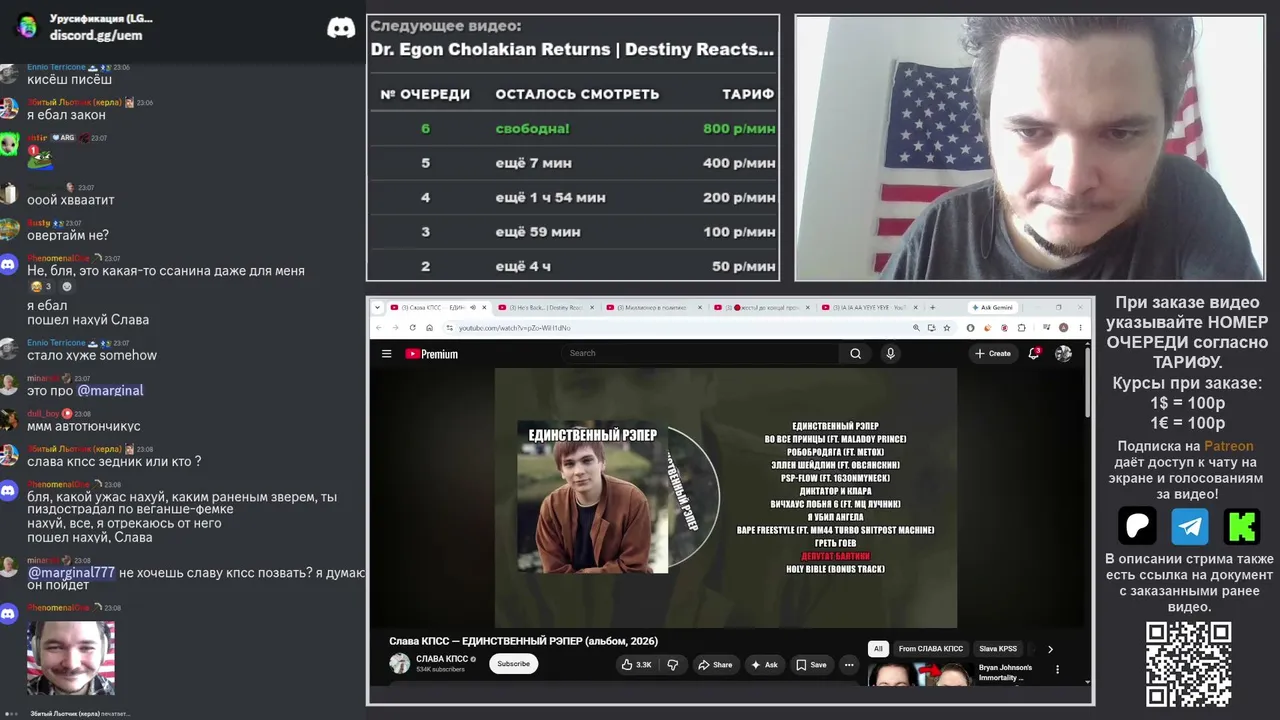Click the Telegram icon in the side panel
The height and width of the screenshot is (720, 1280).
click(1189, 526)
